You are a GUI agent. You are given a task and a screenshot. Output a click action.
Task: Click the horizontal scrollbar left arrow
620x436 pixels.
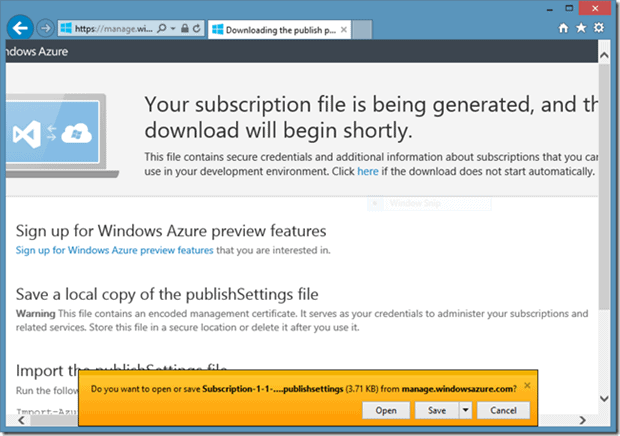pos(21,421)
